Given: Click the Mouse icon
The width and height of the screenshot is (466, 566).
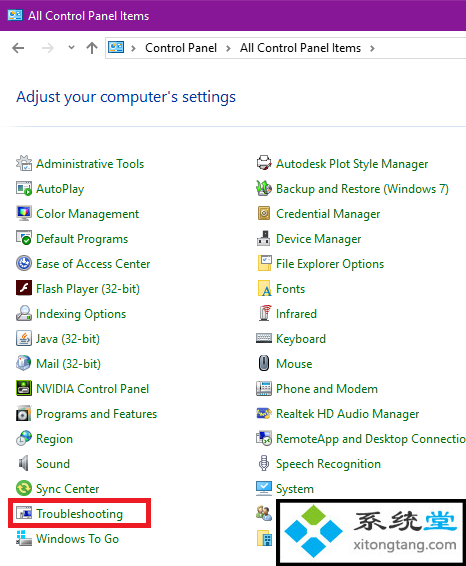Looking at the screenshot, I should (x=264, y=363).
